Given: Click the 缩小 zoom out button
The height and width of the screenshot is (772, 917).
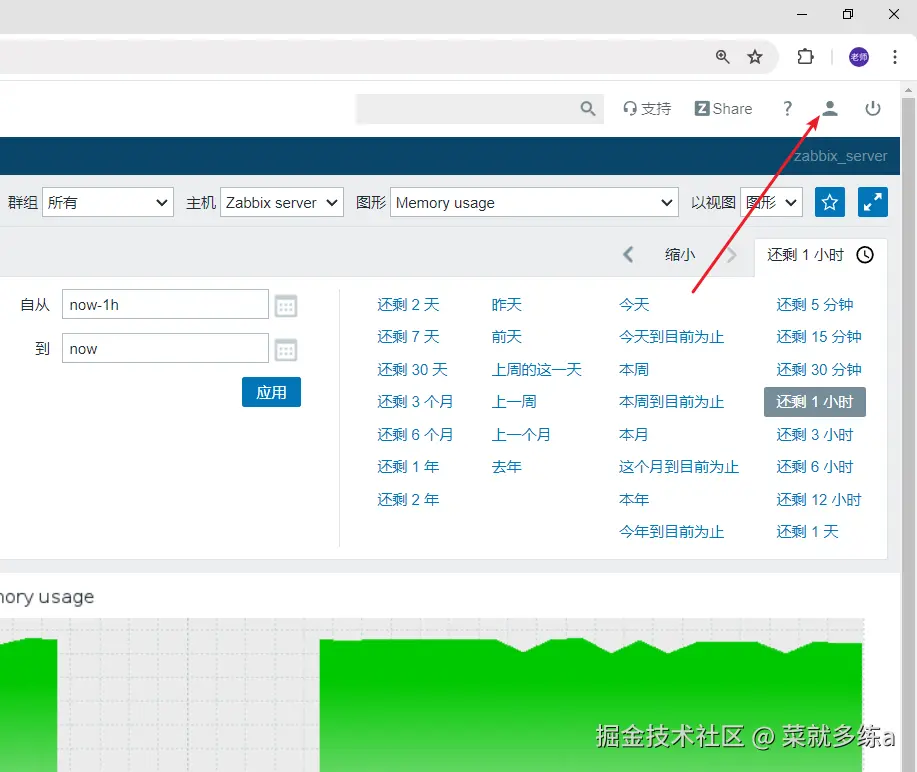Looking at the screenshot, I should tap(680, 255).
